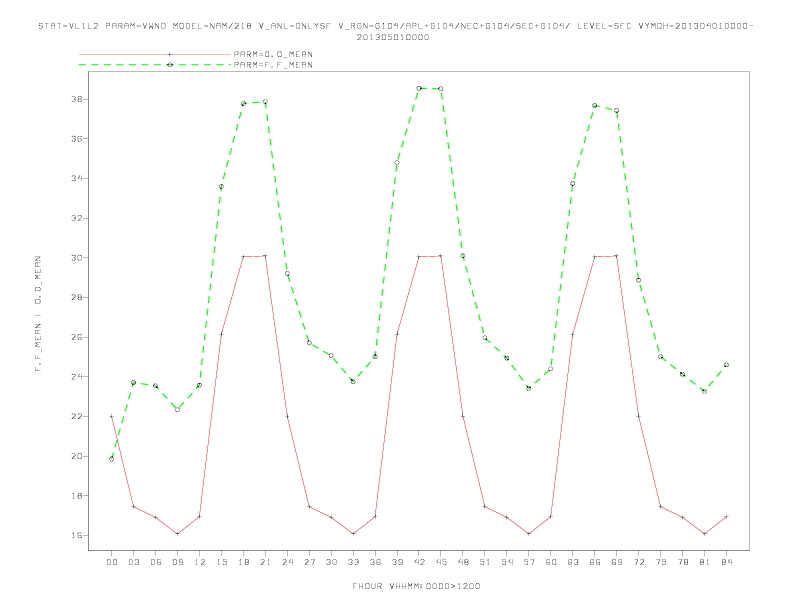
Task: Click y-axis tick label 18
Action: click(77, 496)
